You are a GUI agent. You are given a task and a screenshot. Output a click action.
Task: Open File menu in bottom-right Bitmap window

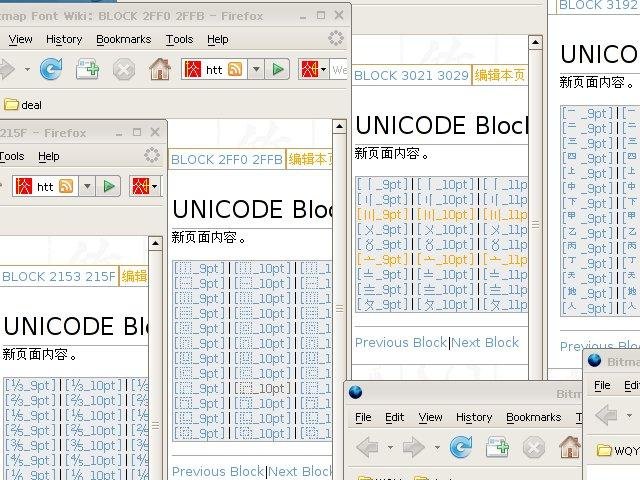coord(602,385)
